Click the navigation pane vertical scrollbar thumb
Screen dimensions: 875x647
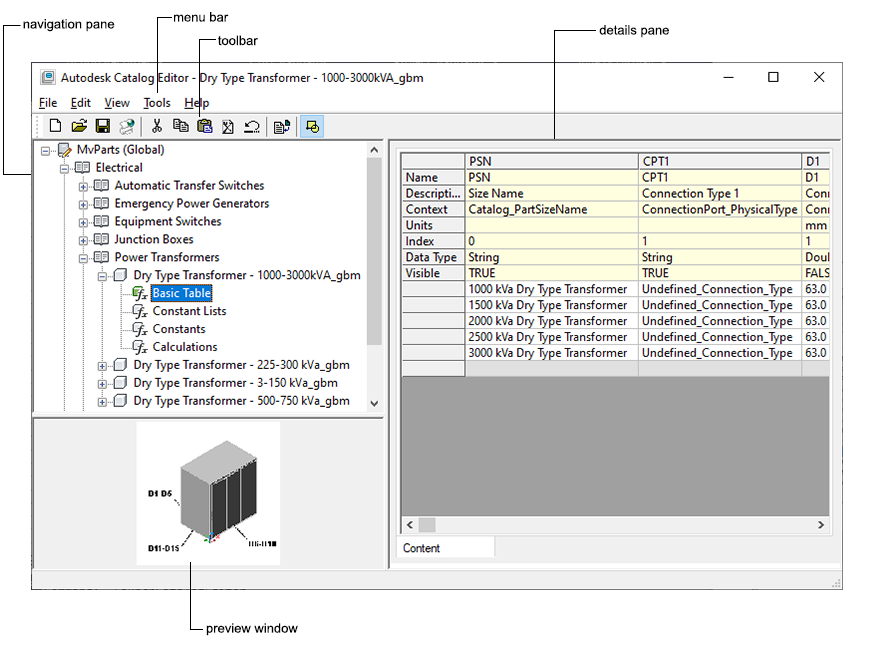click(374, 251)
